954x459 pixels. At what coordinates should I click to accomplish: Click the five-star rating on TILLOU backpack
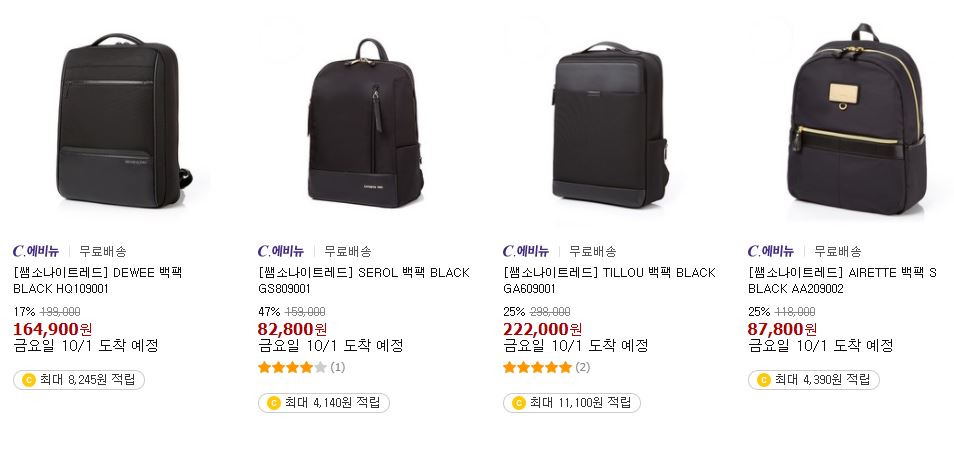(x=538, y=367)
